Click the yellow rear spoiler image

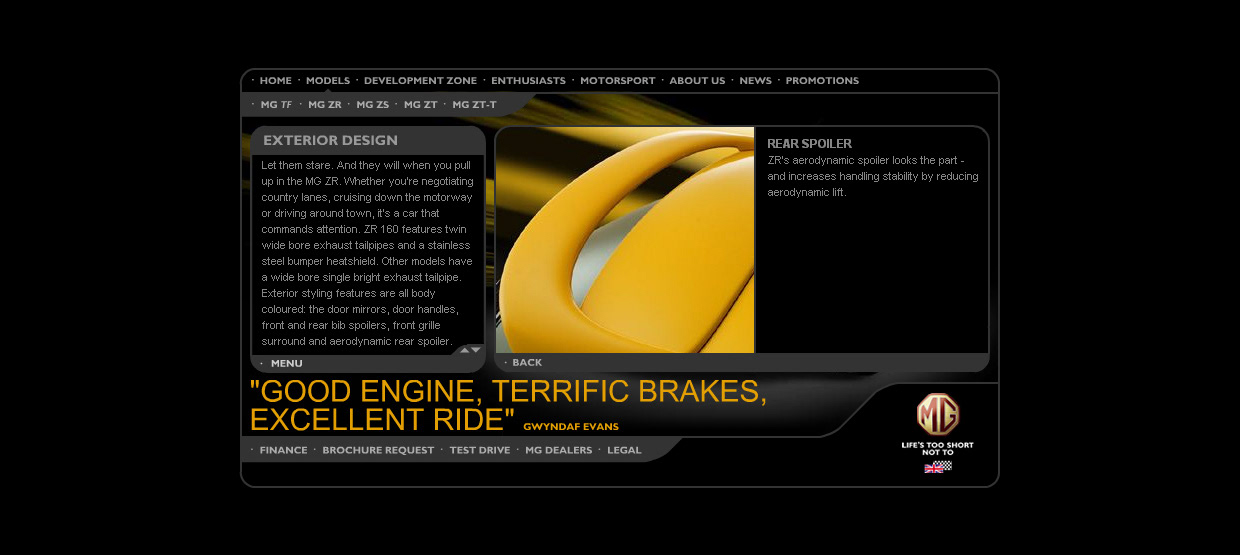(x=625, y=240)
